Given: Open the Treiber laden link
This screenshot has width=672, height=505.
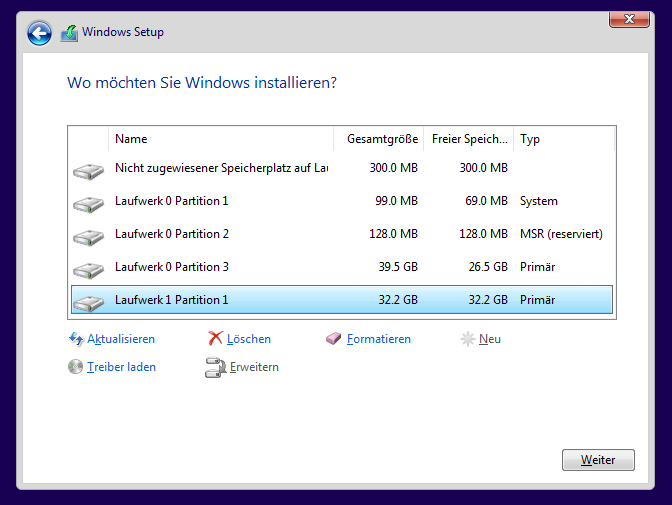Looking at the screenshot, I should [x=121, y=367].
